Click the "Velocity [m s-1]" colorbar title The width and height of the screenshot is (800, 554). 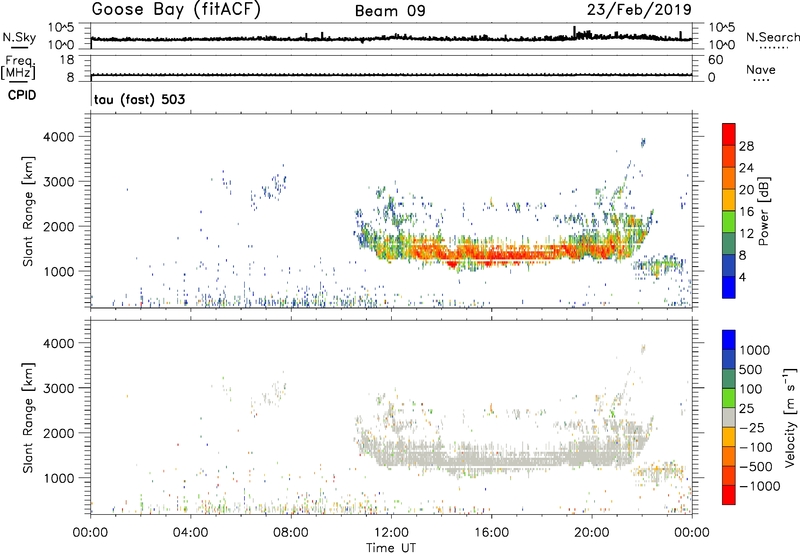coord(790,417)
